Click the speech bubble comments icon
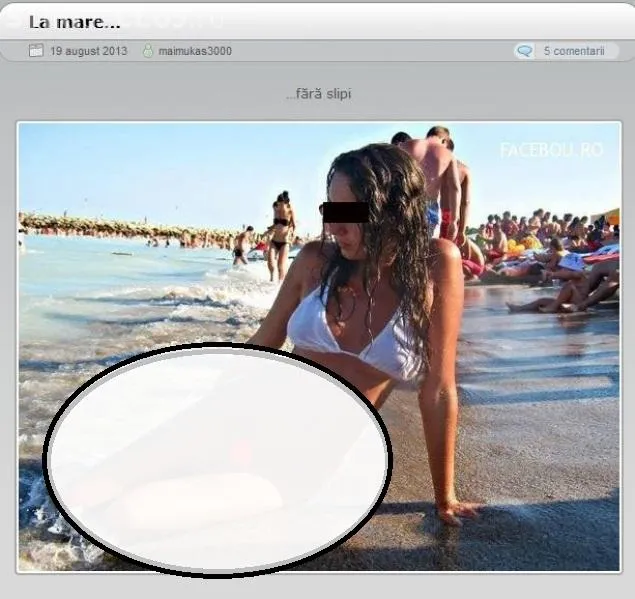 [524, 51]
